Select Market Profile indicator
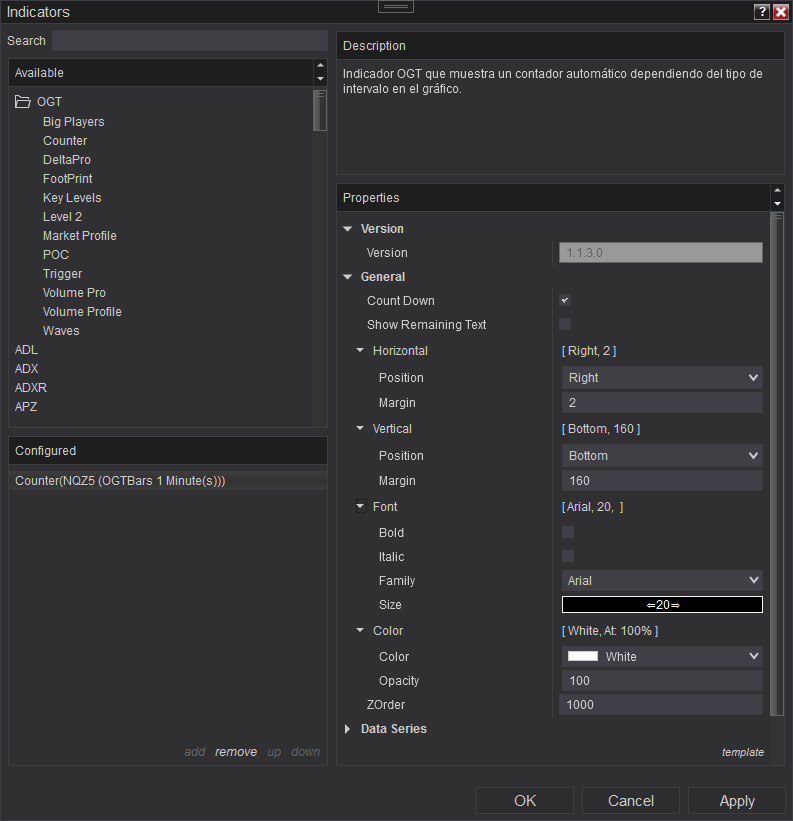The width and height of the screenshot is (793, 821). click(x=80, y=236)
